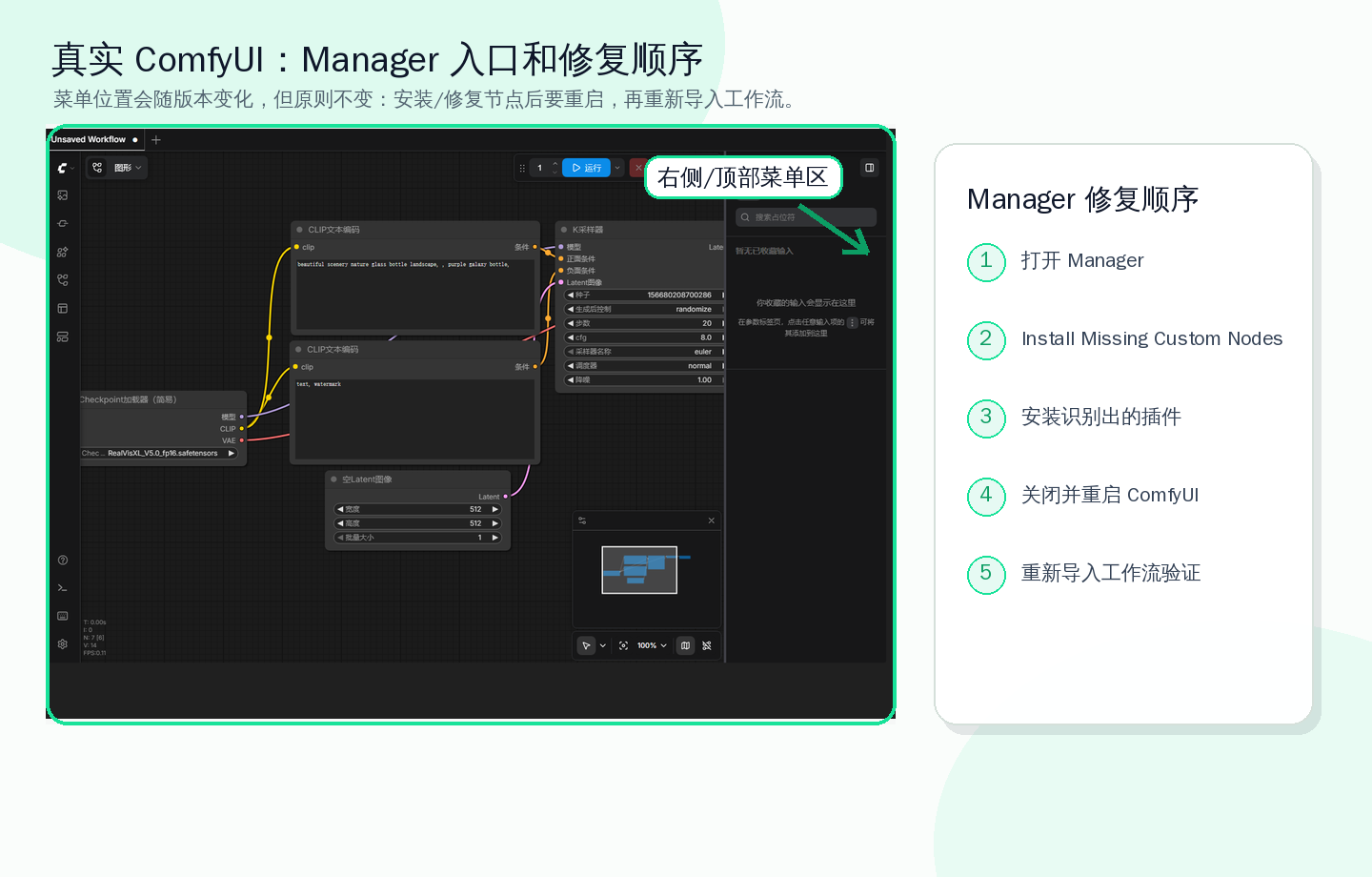Collapse the first CLIP文本编码 node dot
Screen dimensions: 1372x877
[299, 230]
